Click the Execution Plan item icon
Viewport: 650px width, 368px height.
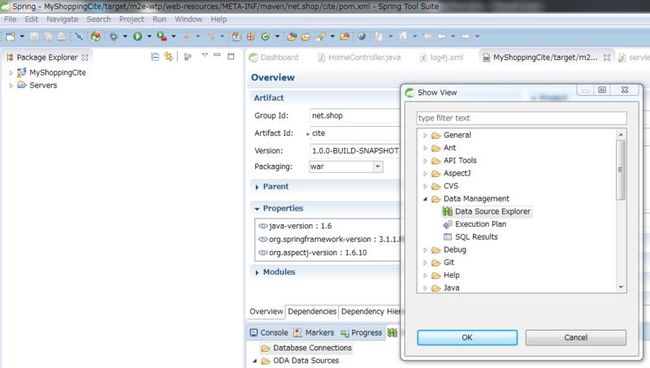pos(447,224)
